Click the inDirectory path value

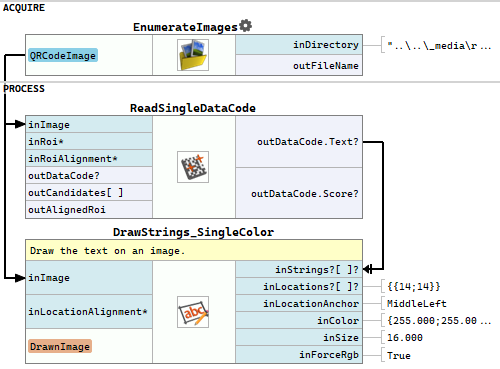(x=439, y=45)
